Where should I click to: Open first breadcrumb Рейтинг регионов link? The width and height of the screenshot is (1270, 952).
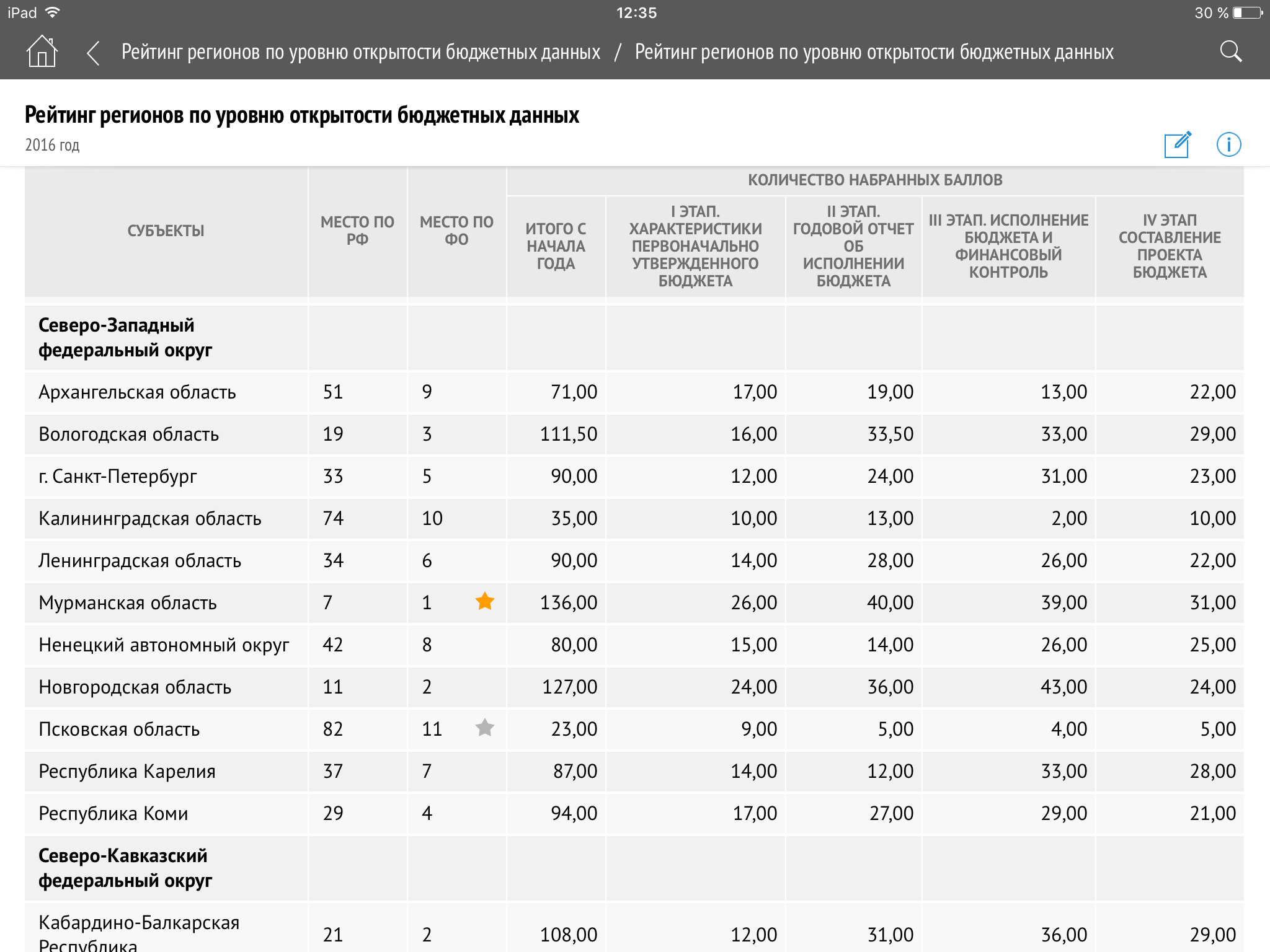360,52
